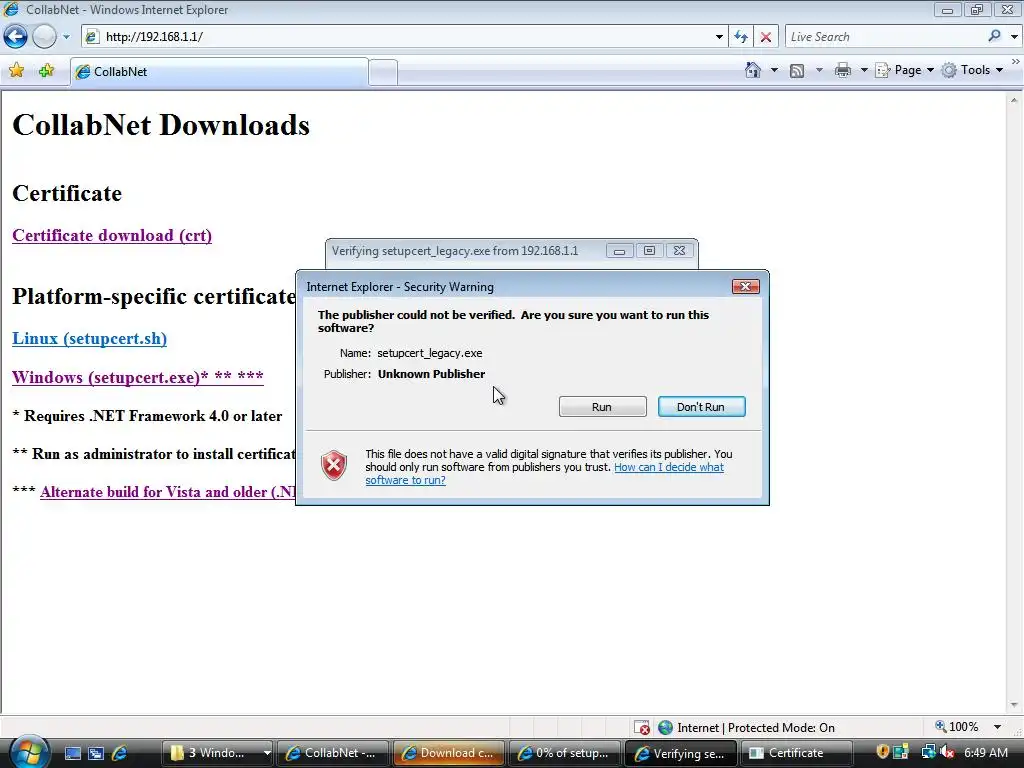Expand the Home button dropdown arrow

pyautogui.click(x=775, y=70)
